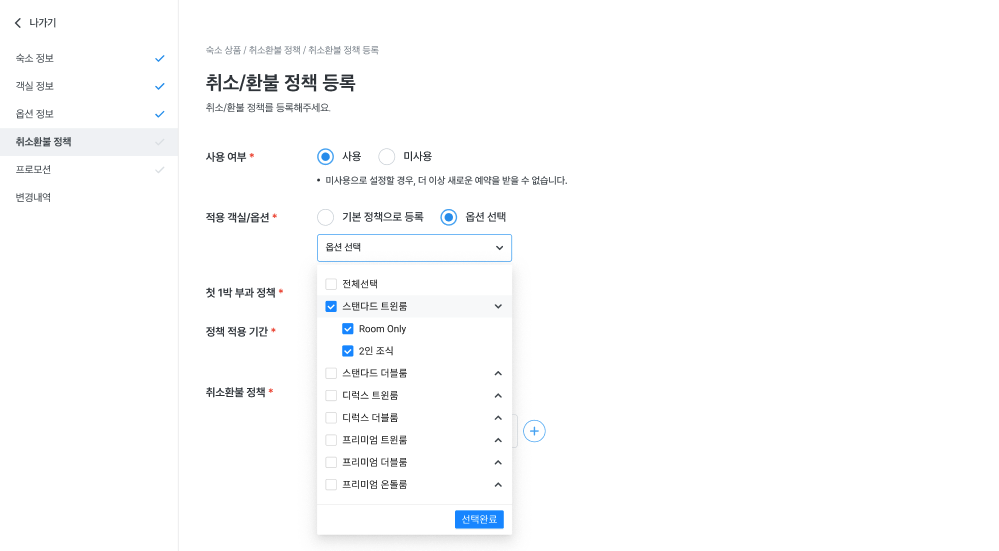999x551 pixels.
Task: Click the checkmark icon beside 숙소 정보
Action: (159, 58)
